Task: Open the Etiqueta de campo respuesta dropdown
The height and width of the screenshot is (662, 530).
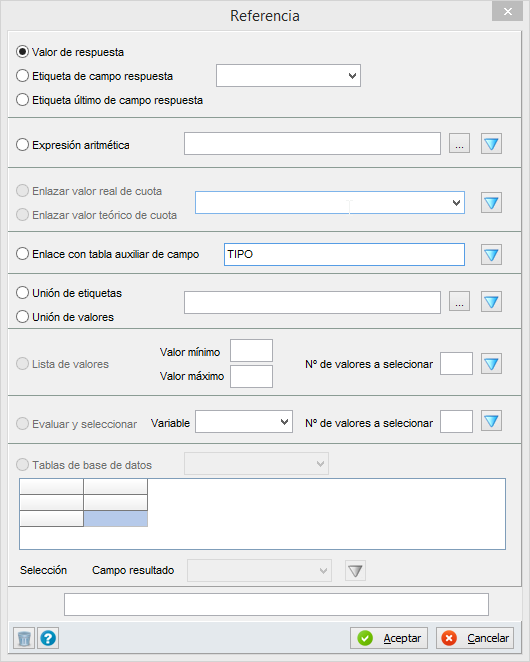Action: pos(288,76)
